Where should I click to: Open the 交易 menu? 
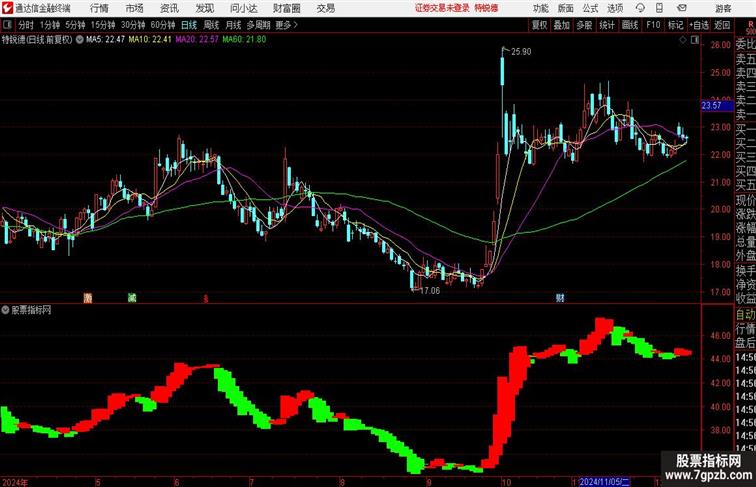[325, 8]
